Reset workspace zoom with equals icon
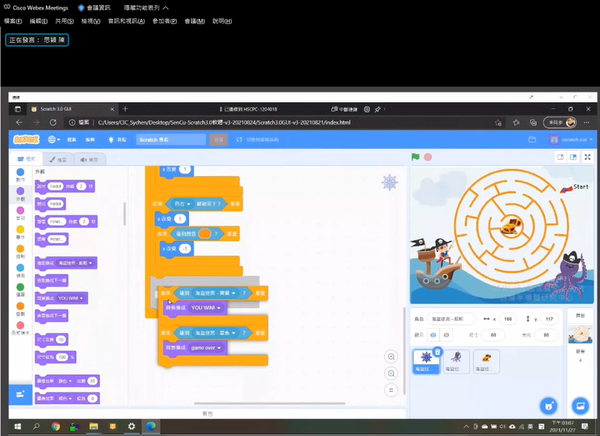600x436 pixels. (x=391, y=390)
